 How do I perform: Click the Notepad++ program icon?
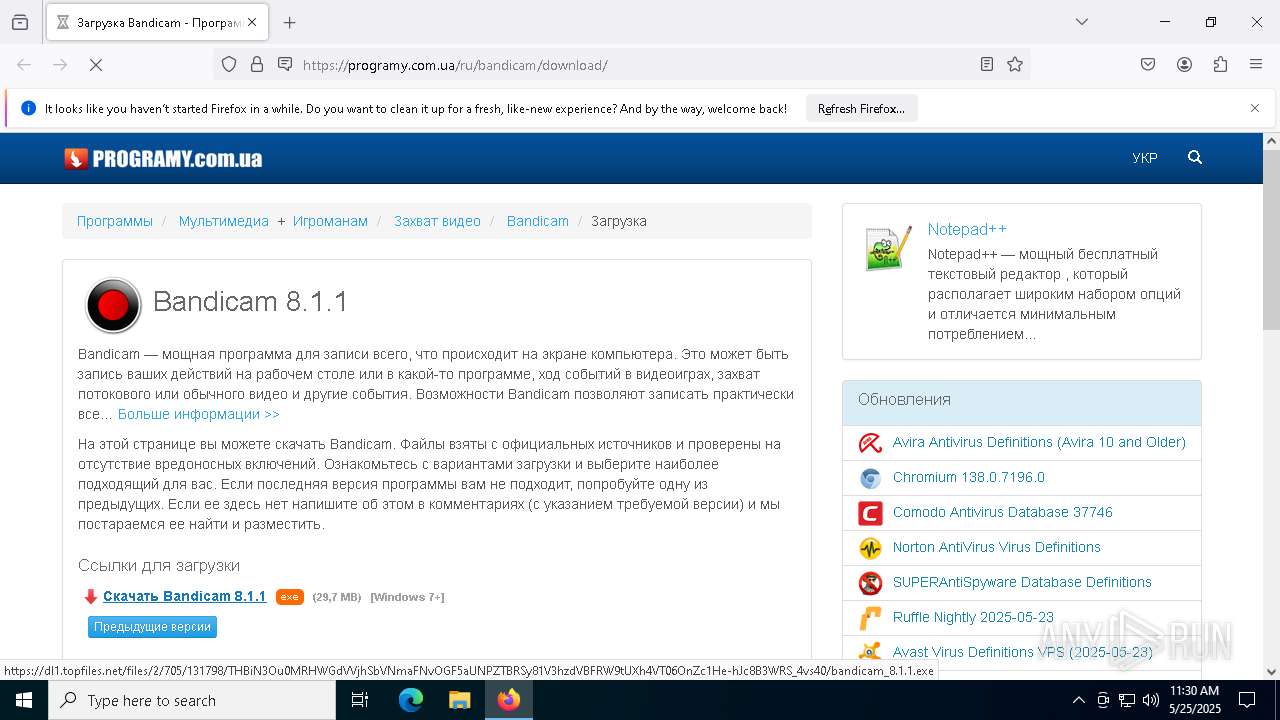tap(888, 248)
